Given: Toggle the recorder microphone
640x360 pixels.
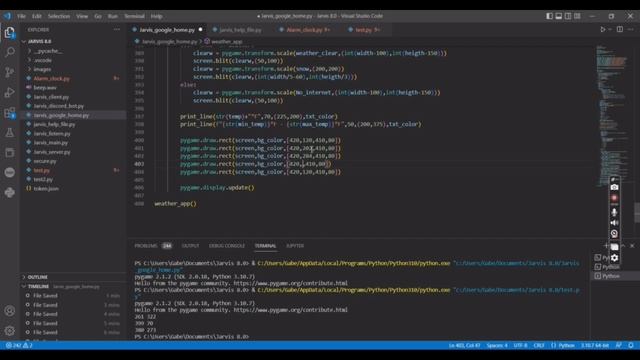Looking at the screenshot, I should tap(614, 212).
